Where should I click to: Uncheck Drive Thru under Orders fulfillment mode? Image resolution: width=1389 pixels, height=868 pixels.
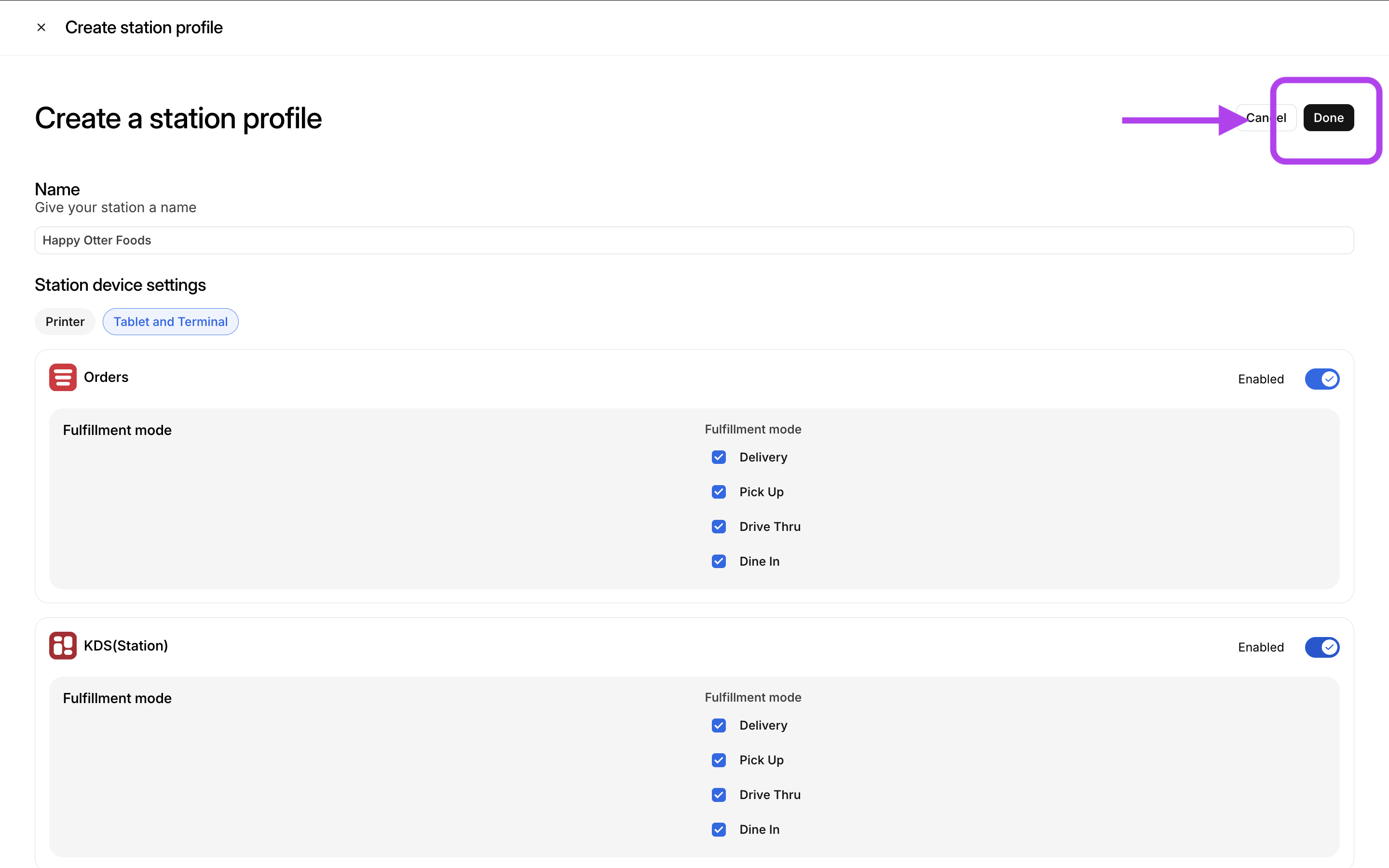719,527
